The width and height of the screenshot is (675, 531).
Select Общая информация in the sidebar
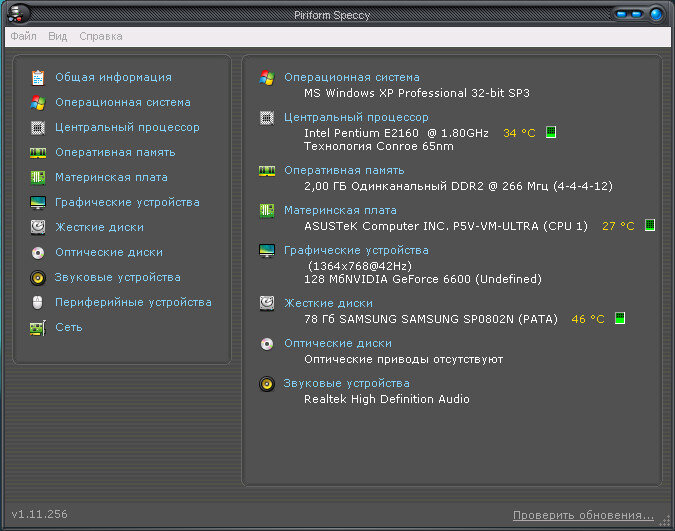(x=113, y=78)
